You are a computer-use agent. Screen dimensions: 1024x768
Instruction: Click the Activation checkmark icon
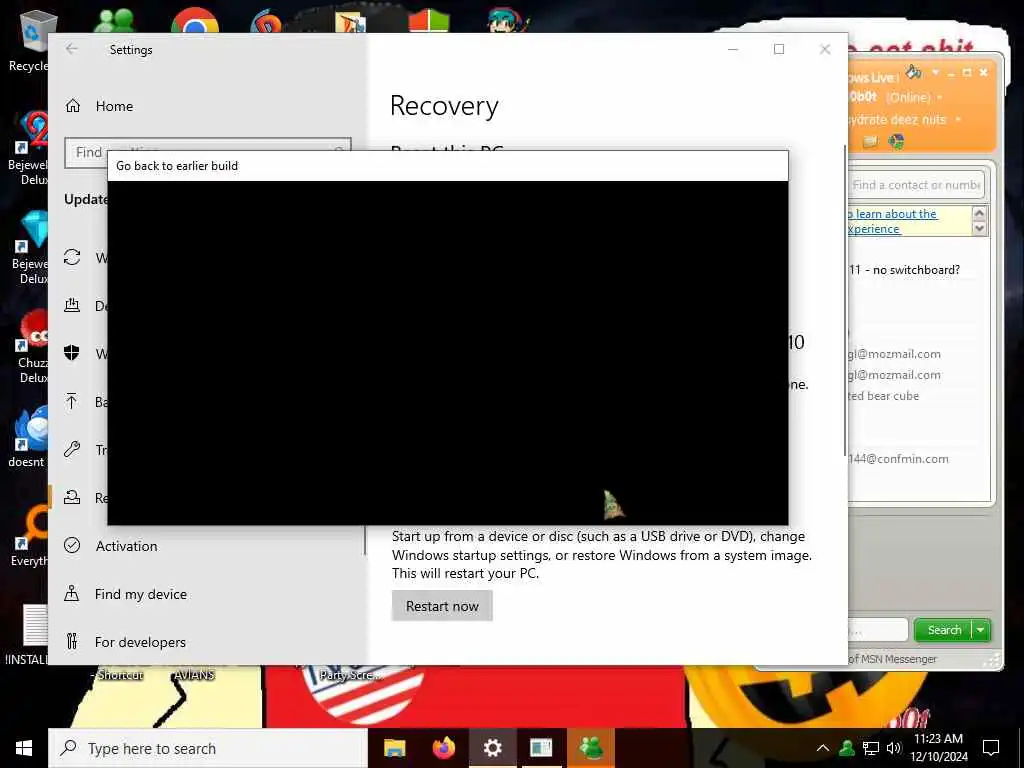72,545
